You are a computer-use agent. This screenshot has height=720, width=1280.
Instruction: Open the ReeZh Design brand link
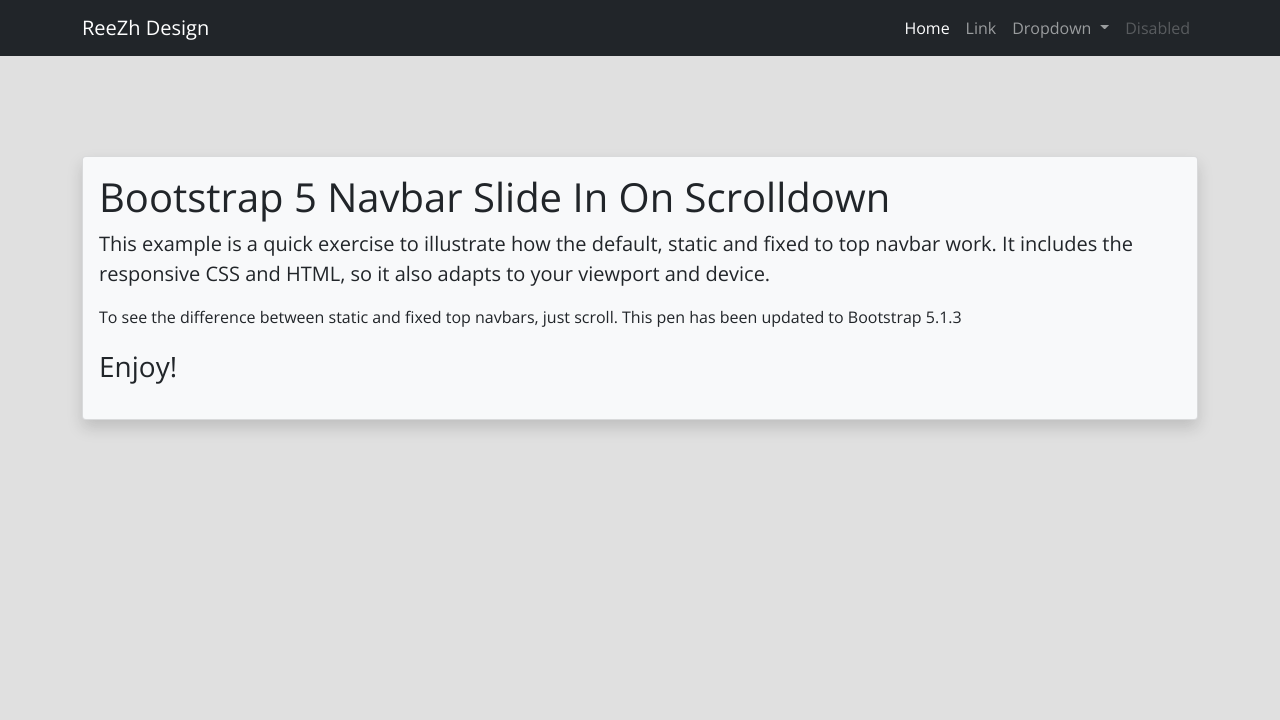tap(145, 28)
